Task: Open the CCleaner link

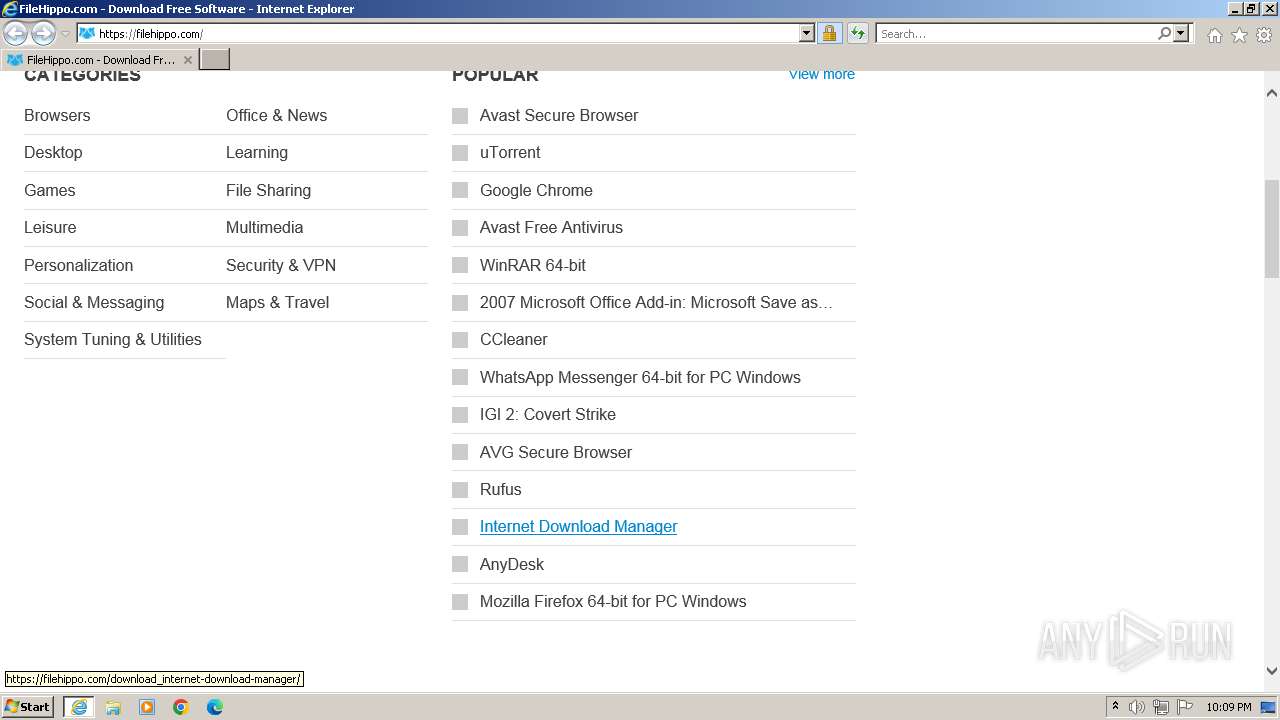Action: (x=514, y=339)
